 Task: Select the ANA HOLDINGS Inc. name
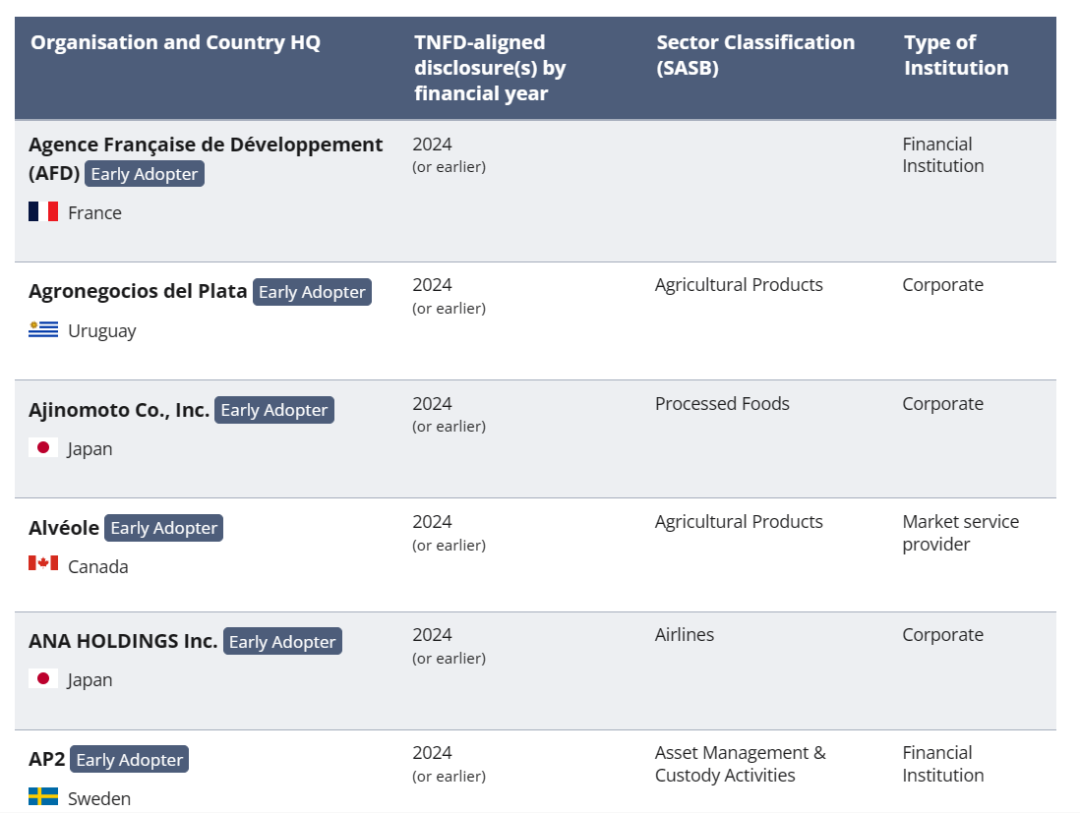[123, 641]
